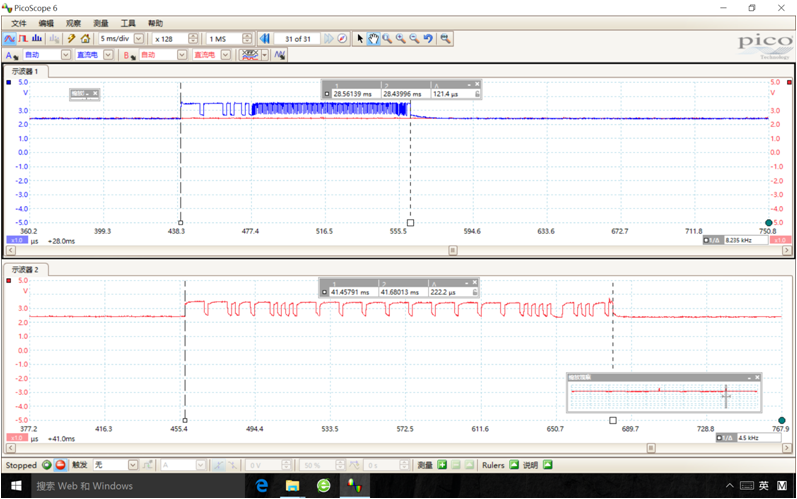Open the 工具 menu
The width and height of the screenshot is (797, 499).
point(128,23)
